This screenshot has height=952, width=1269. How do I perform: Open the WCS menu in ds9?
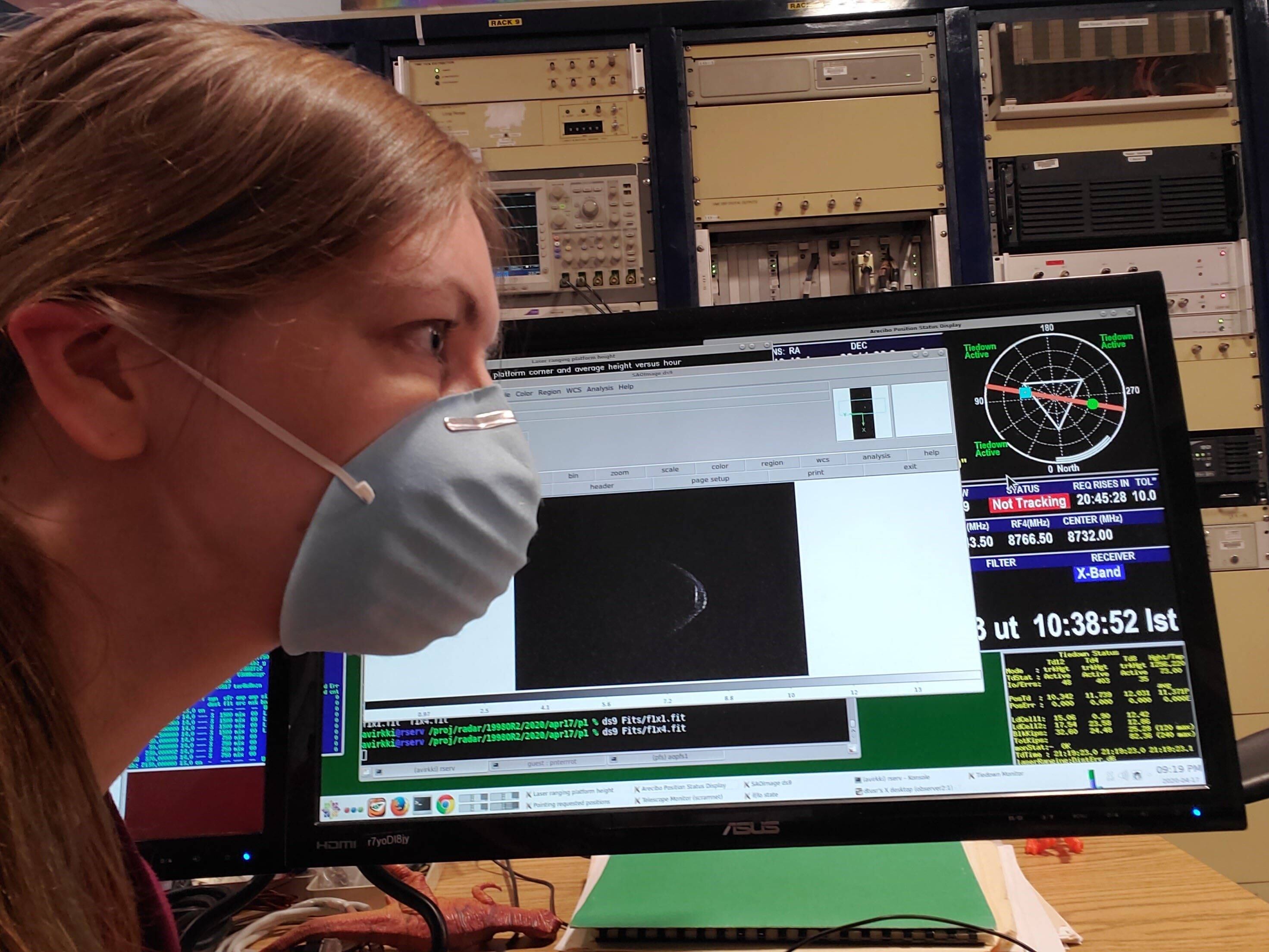coord(573,391)
